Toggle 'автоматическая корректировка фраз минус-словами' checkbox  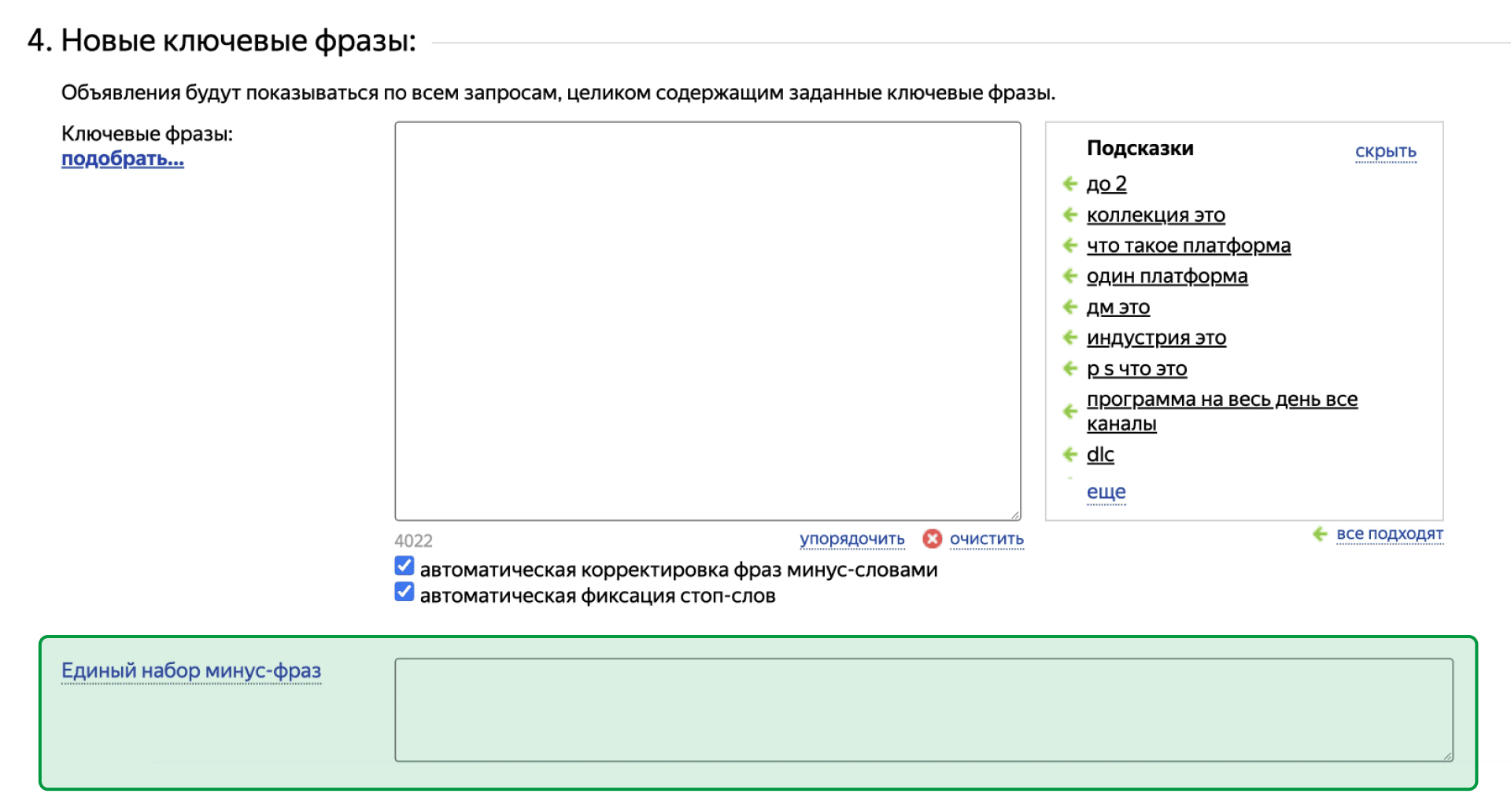[x=405, y=566]
